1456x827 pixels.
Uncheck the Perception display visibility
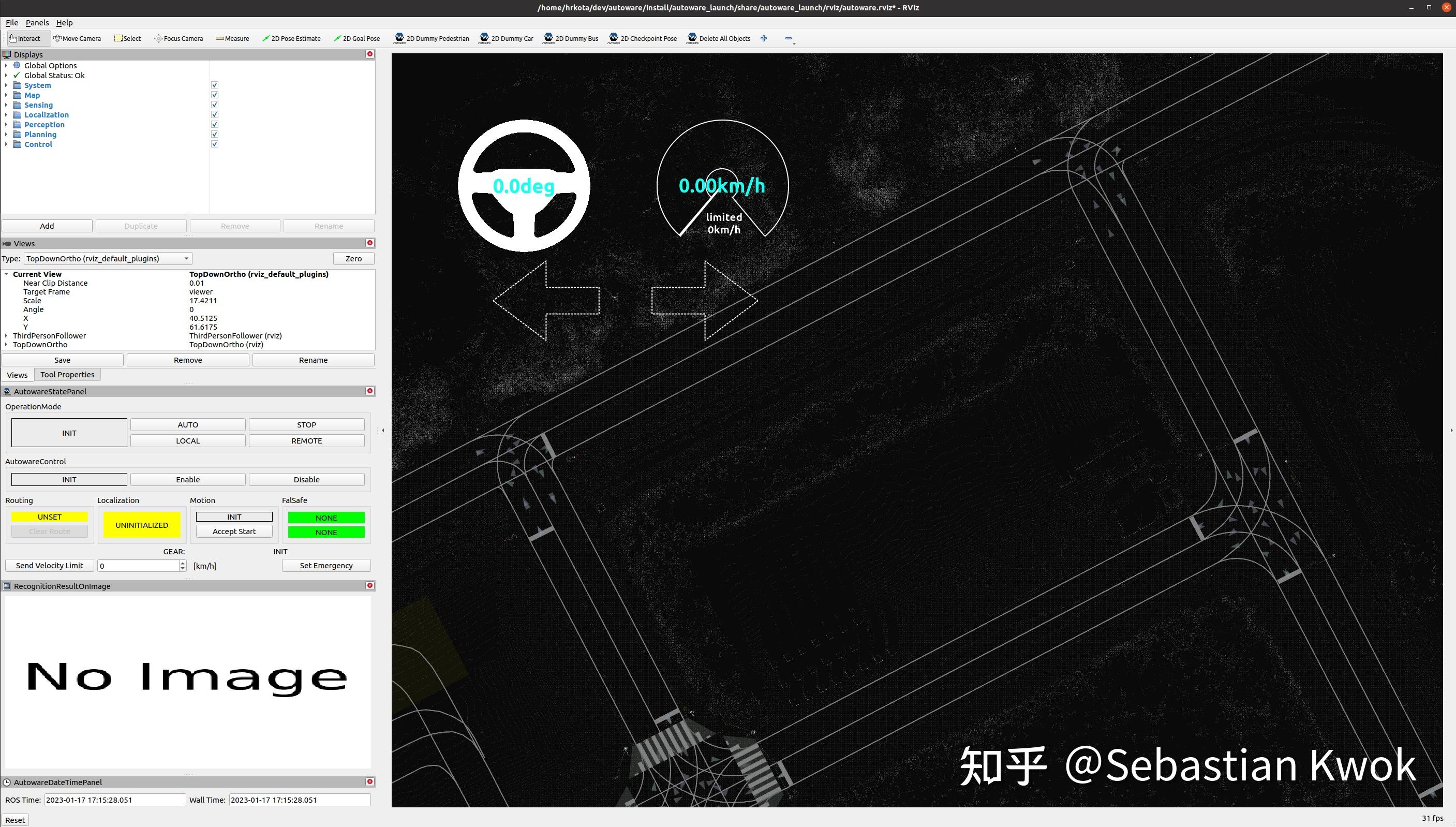click(214, 124)
